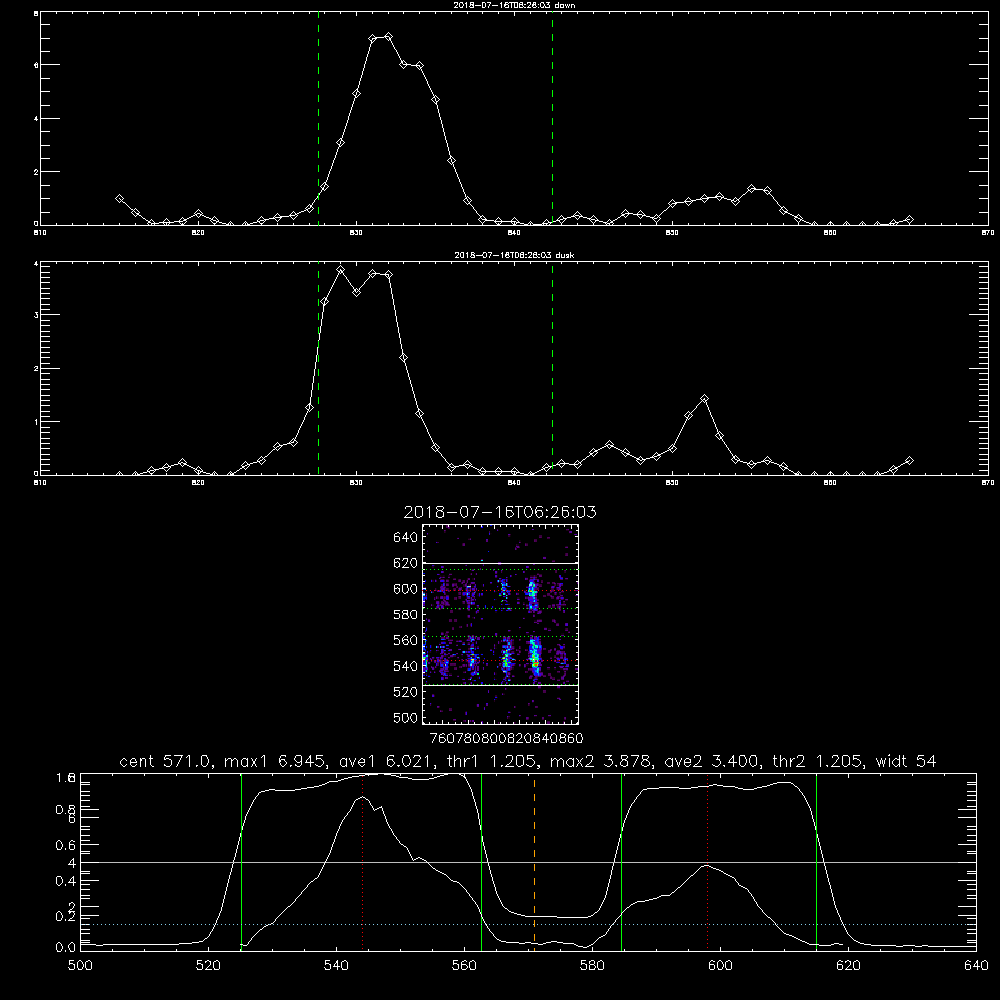Click heatmap y-axis label 560

406,640
